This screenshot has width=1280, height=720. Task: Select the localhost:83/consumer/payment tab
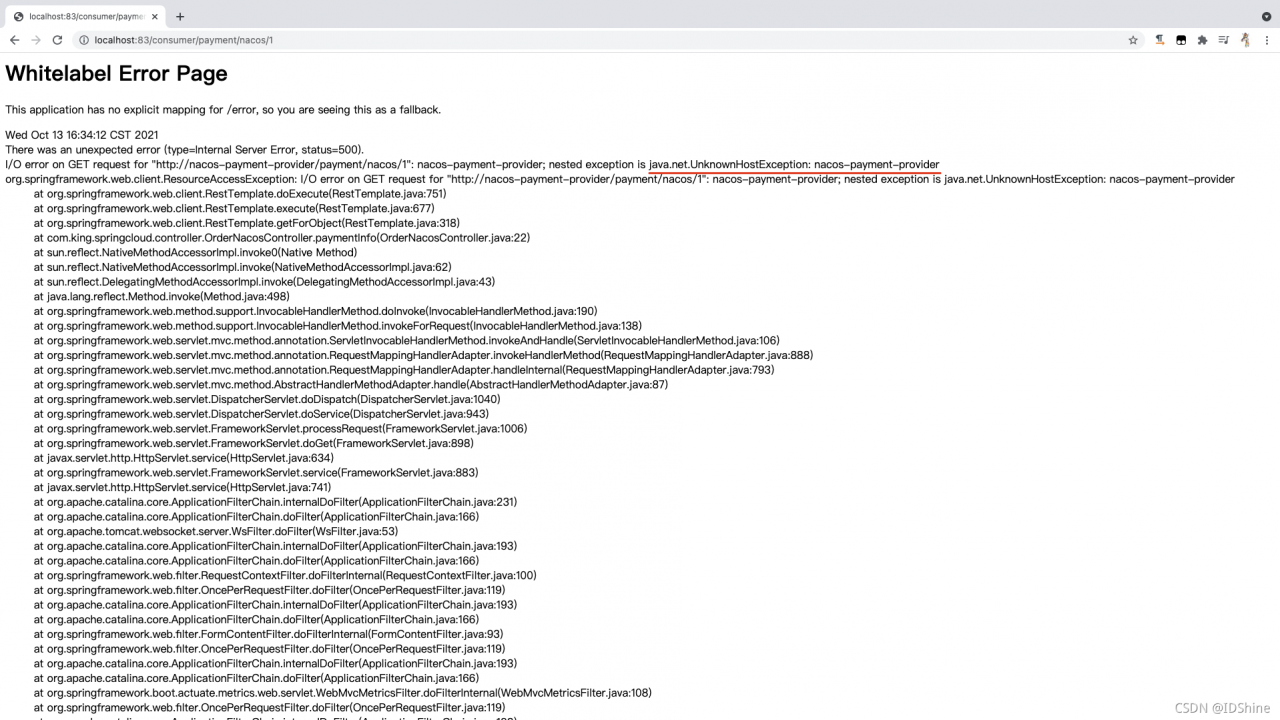[x=85, y=16]
